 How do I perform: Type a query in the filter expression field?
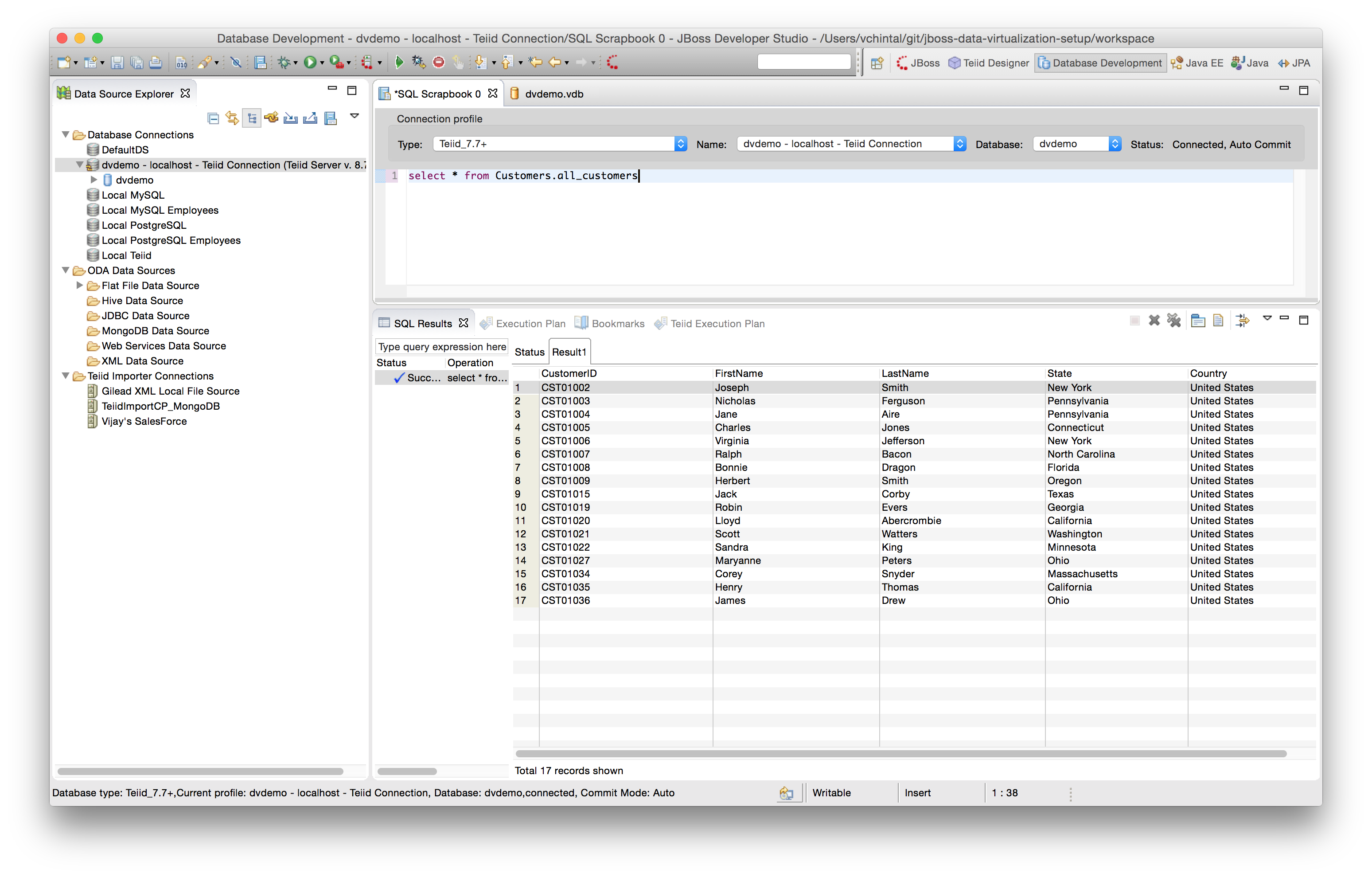[x=441, y=346]
